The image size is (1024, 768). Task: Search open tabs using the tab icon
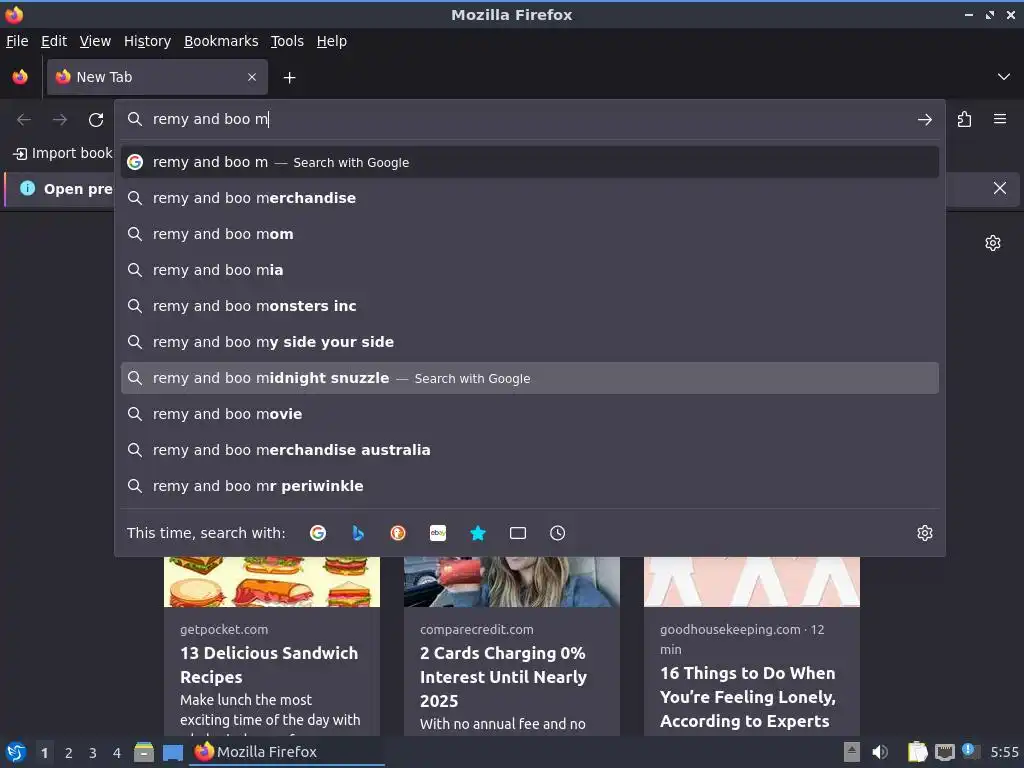[x=518, y=533]
